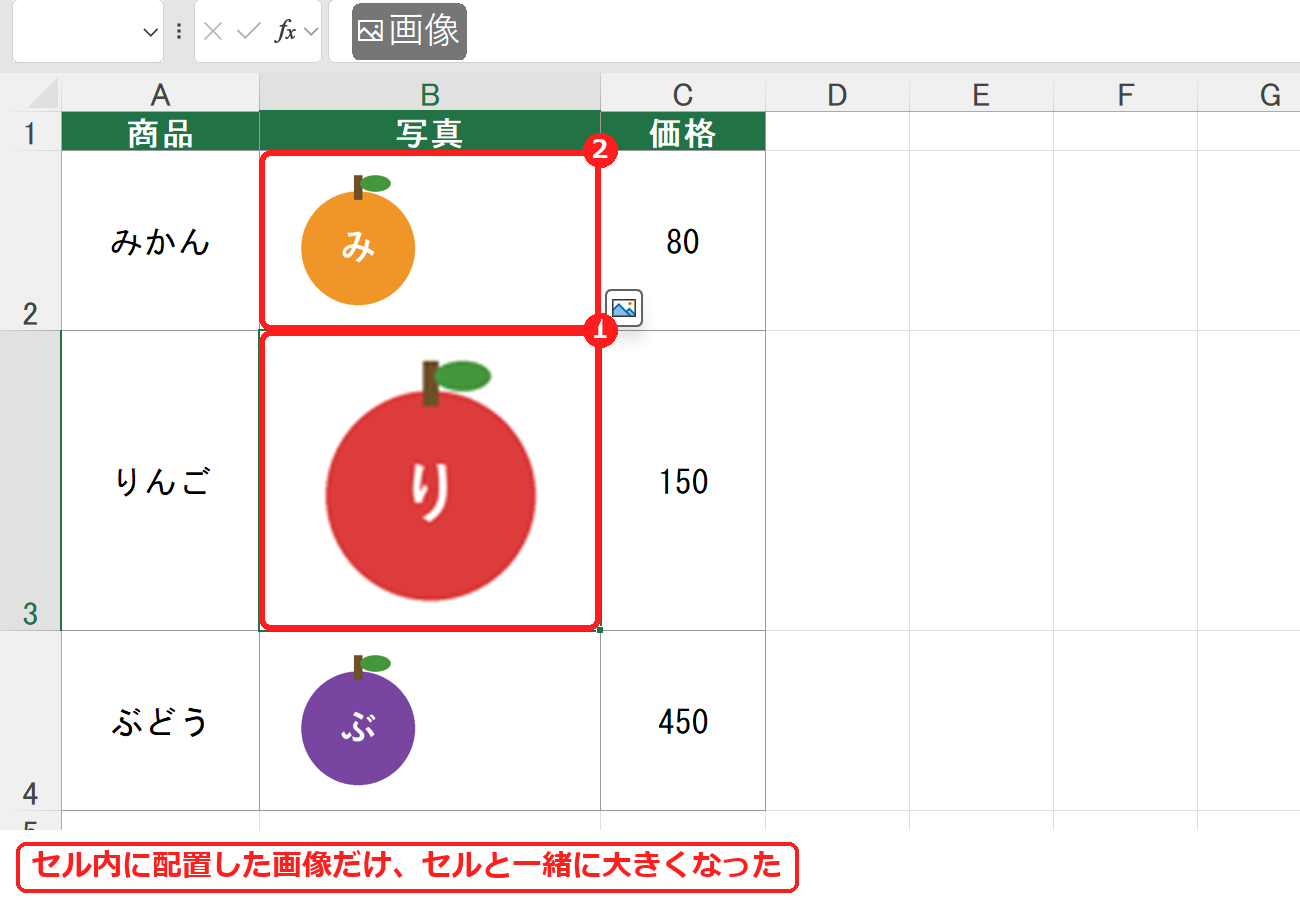Select the price cell 150

(683, 481)
